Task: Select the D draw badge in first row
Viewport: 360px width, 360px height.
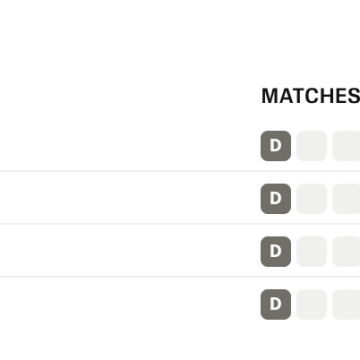Action: (276, 146)
